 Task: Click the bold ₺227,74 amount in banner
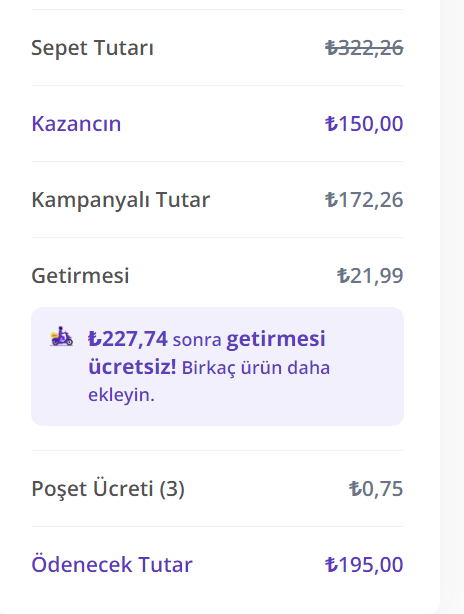pos(128,339)
